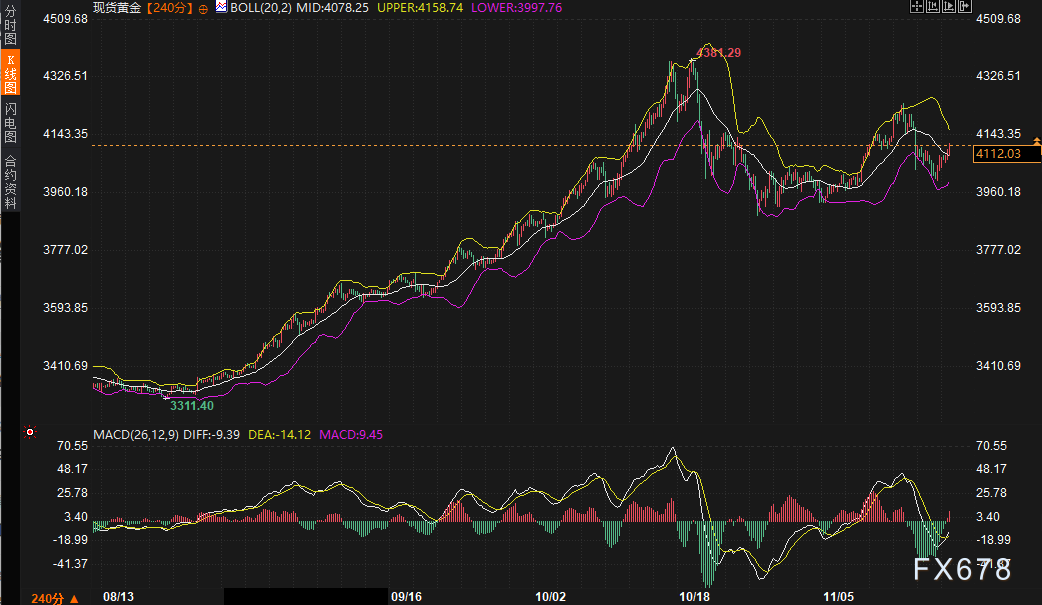This screenshot has width=1042, height=605.
Task: Click the export chart icon at top right
Action: point(963,6)
